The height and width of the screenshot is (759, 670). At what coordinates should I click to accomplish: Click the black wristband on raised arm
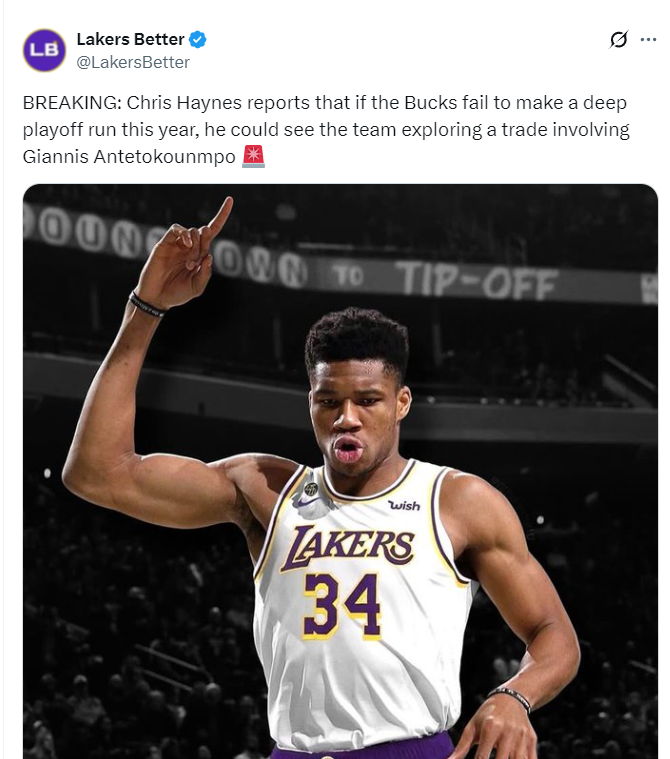pos(146,304)
